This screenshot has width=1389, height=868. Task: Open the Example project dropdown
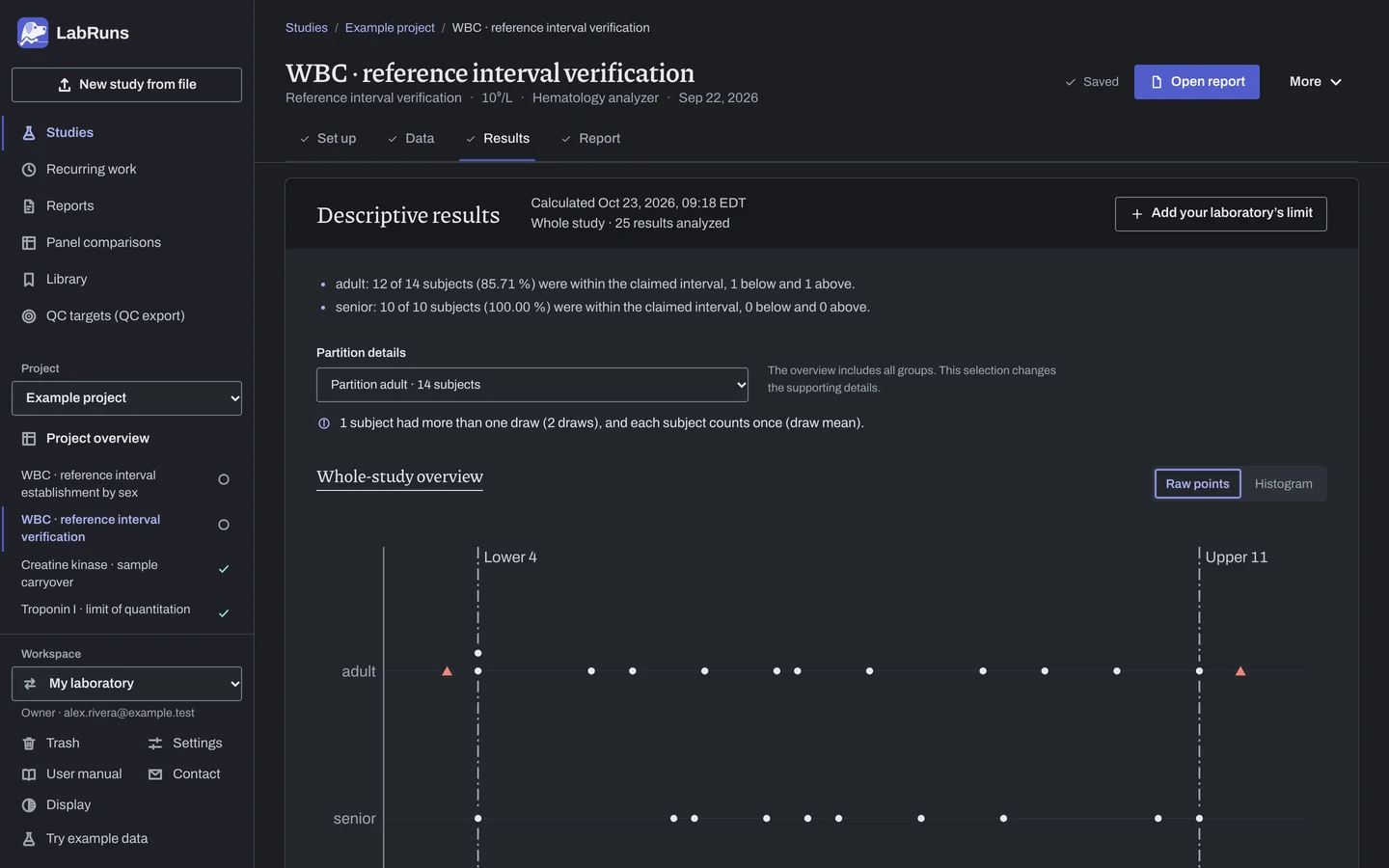point(126,398)
